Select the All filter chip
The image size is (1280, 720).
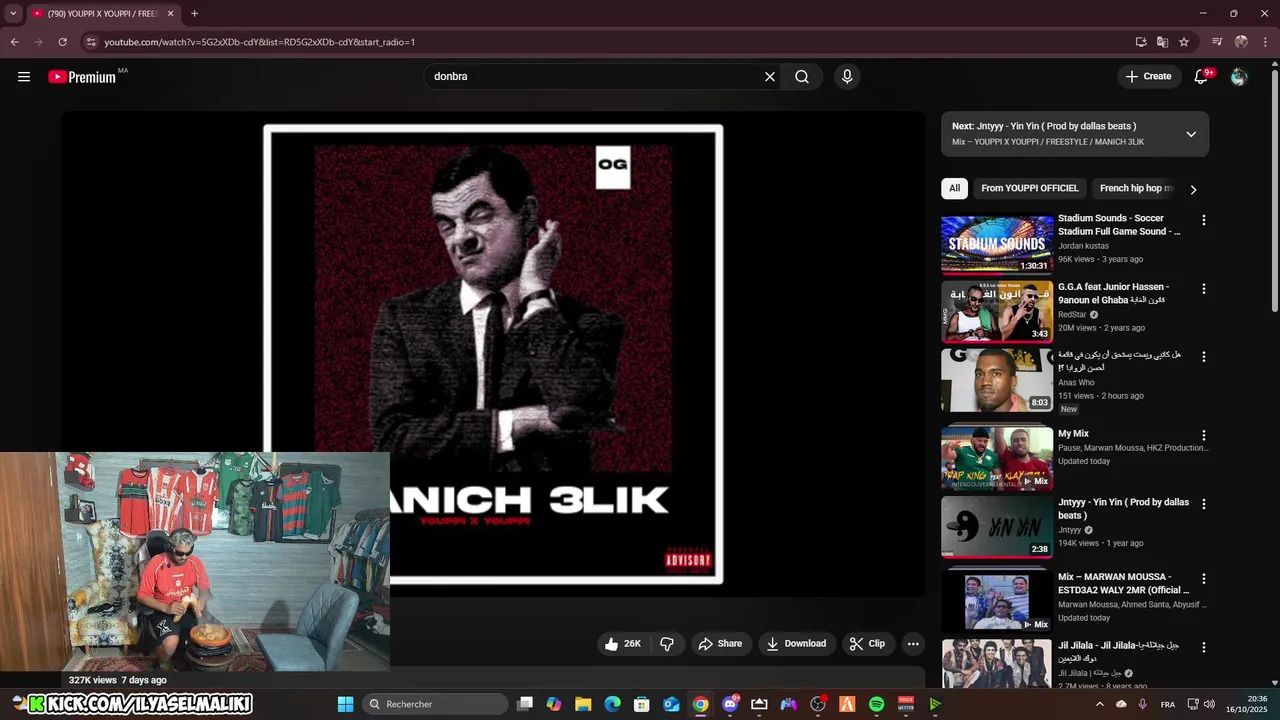954,188
